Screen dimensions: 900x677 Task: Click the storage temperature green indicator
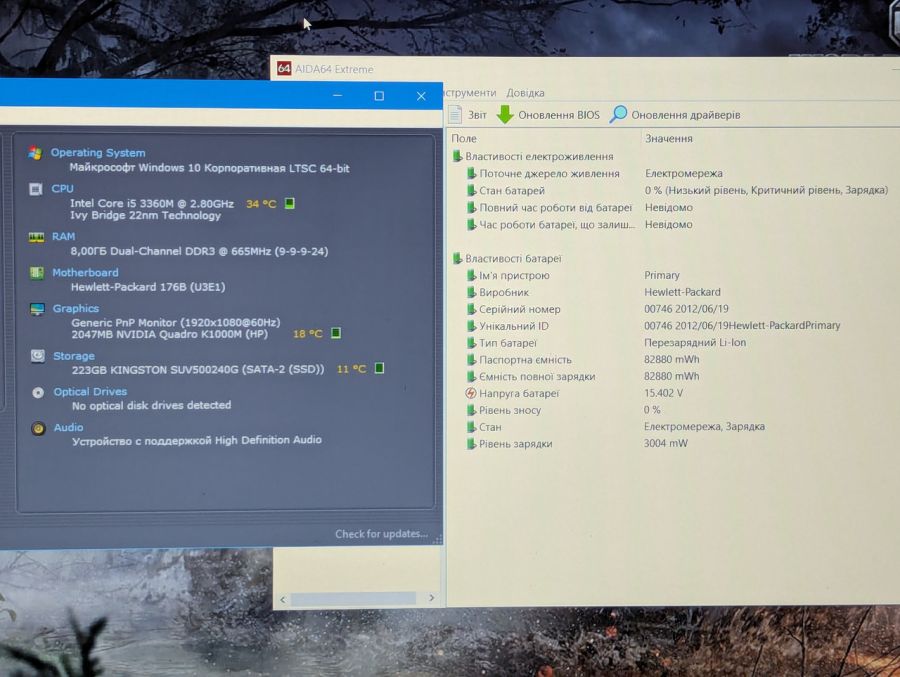coord(379,368)
